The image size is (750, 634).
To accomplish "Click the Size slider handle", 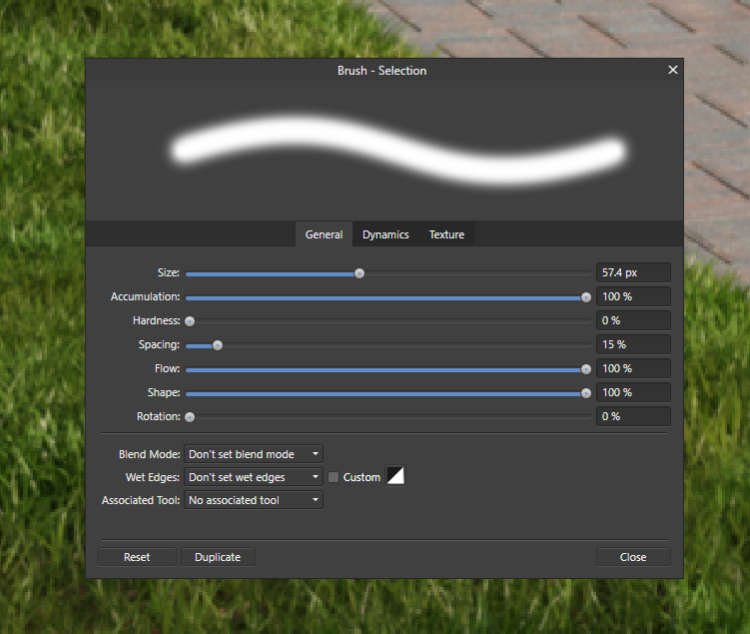I will point(359,273).
